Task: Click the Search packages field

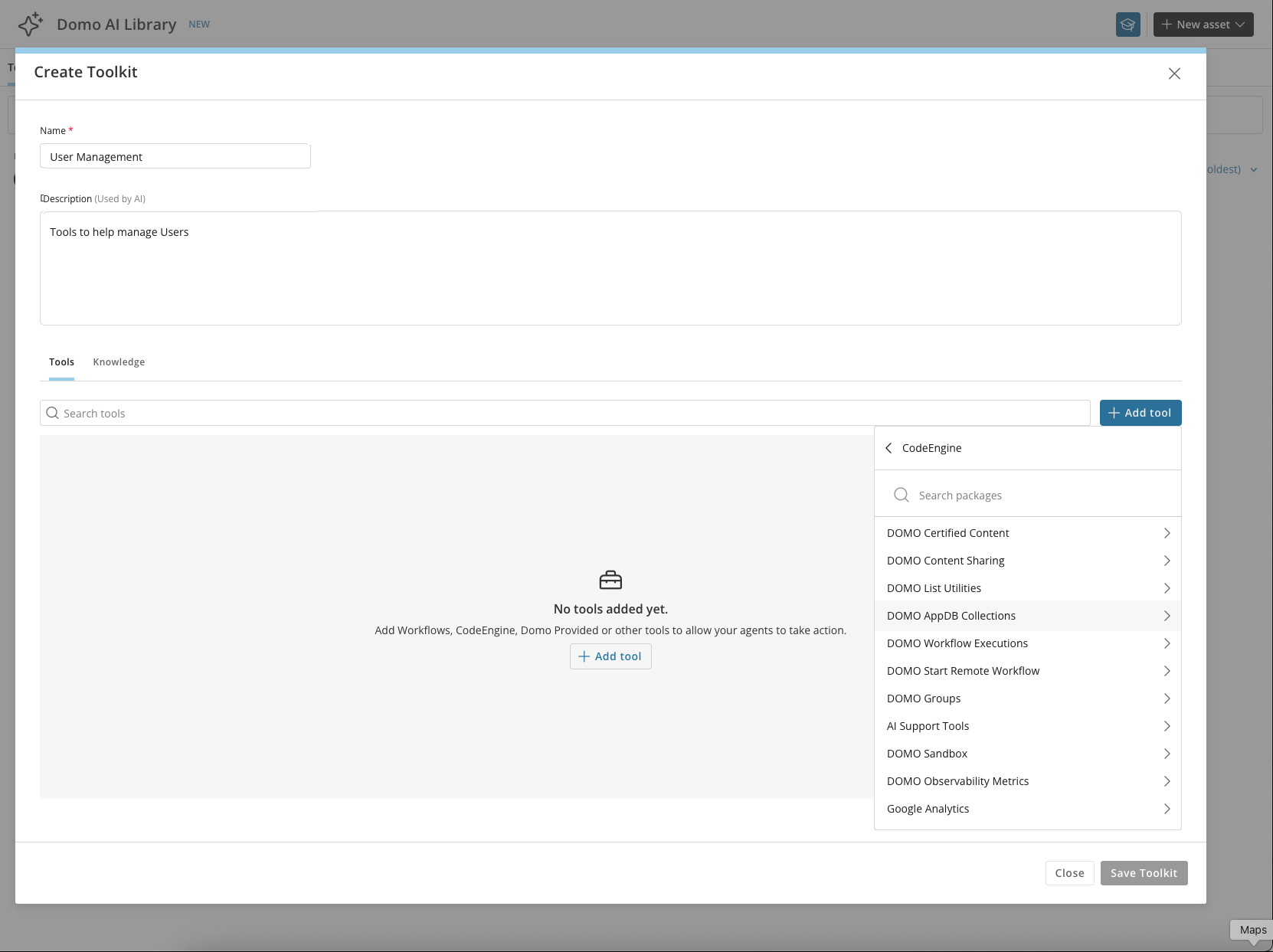Action: (1028, 495)
